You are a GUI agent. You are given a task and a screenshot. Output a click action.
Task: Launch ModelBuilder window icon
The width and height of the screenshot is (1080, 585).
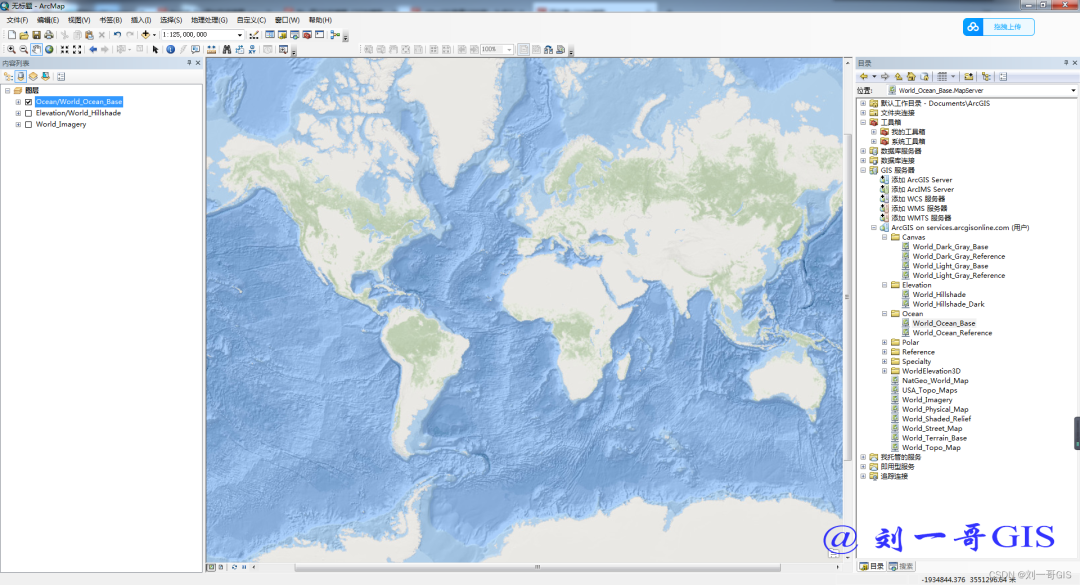[x=335, y=34]
